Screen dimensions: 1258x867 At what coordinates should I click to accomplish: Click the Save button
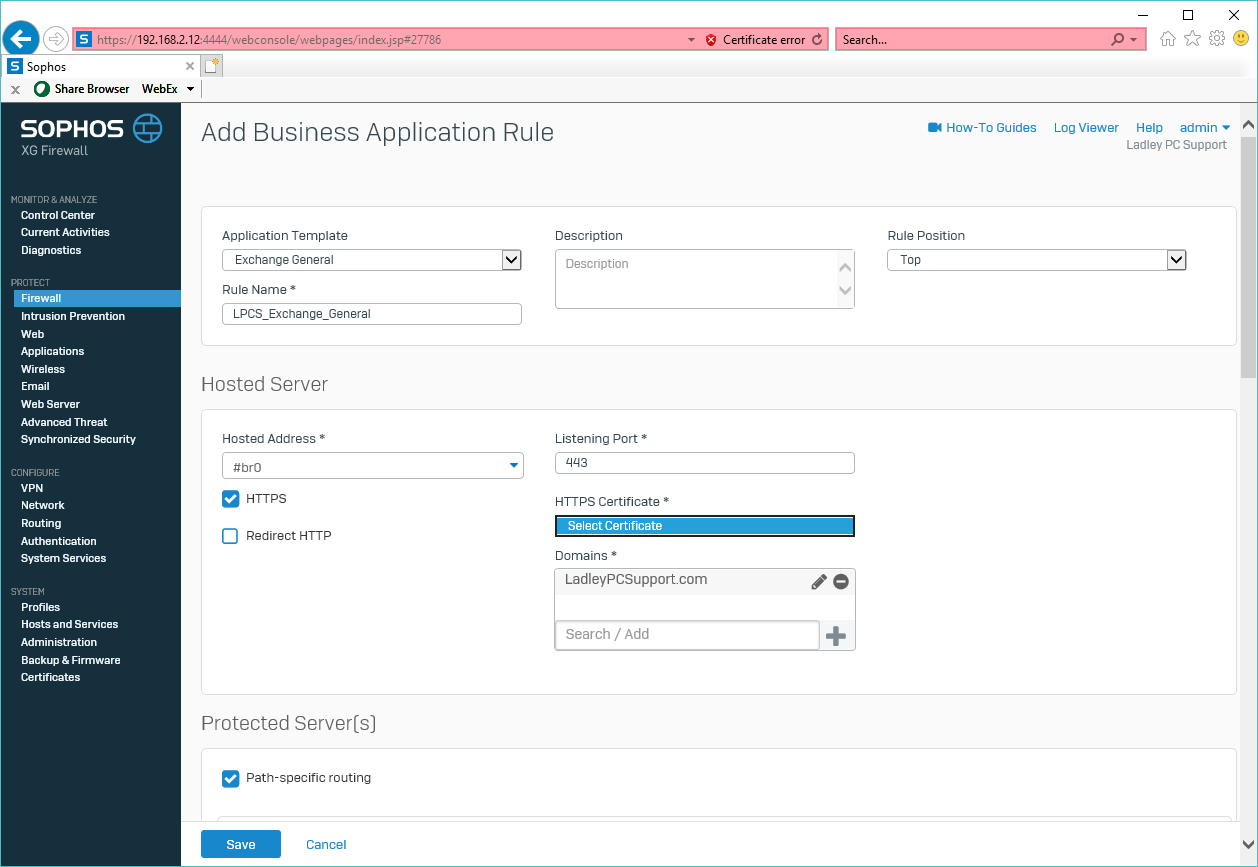coord(240,845)
